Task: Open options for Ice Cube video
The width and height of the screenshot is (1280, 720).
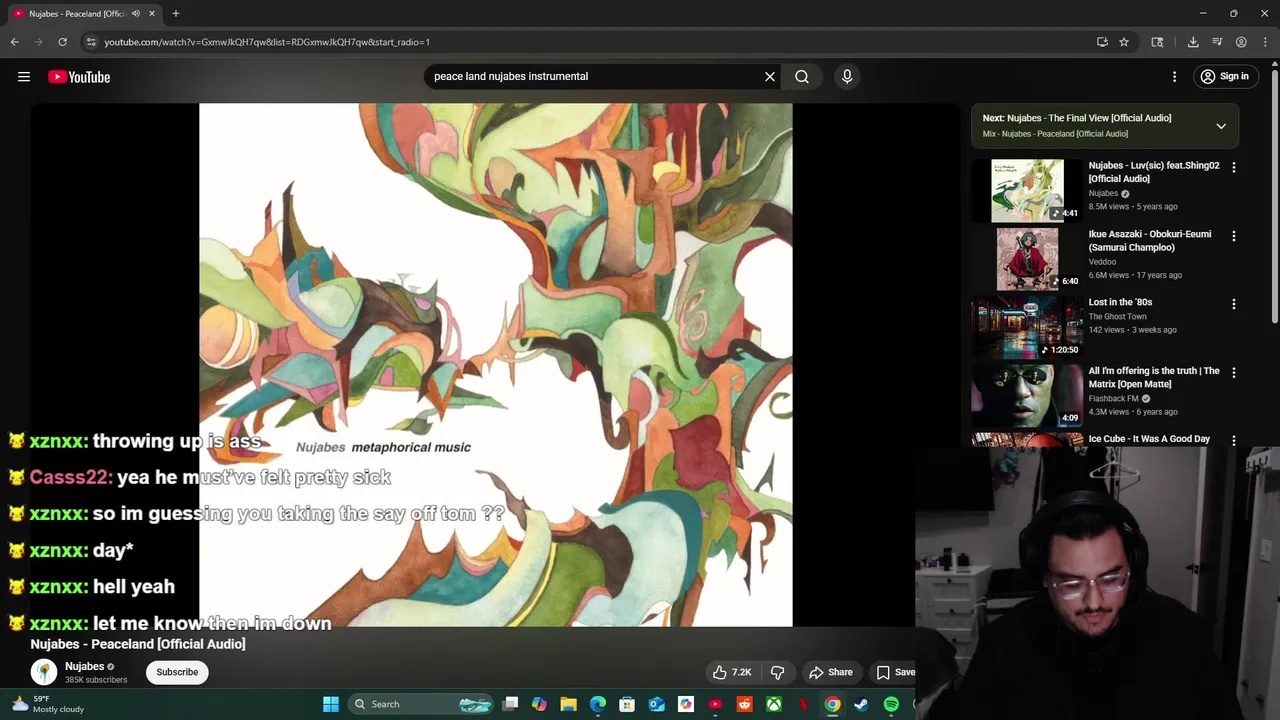Action: point(1234,440)
